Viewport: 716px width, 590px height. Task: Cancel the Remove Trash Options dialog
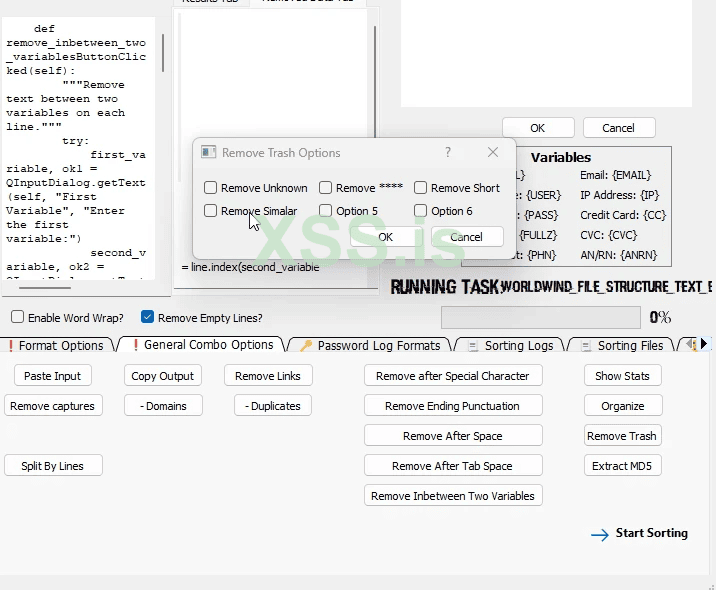pos(467,237)
